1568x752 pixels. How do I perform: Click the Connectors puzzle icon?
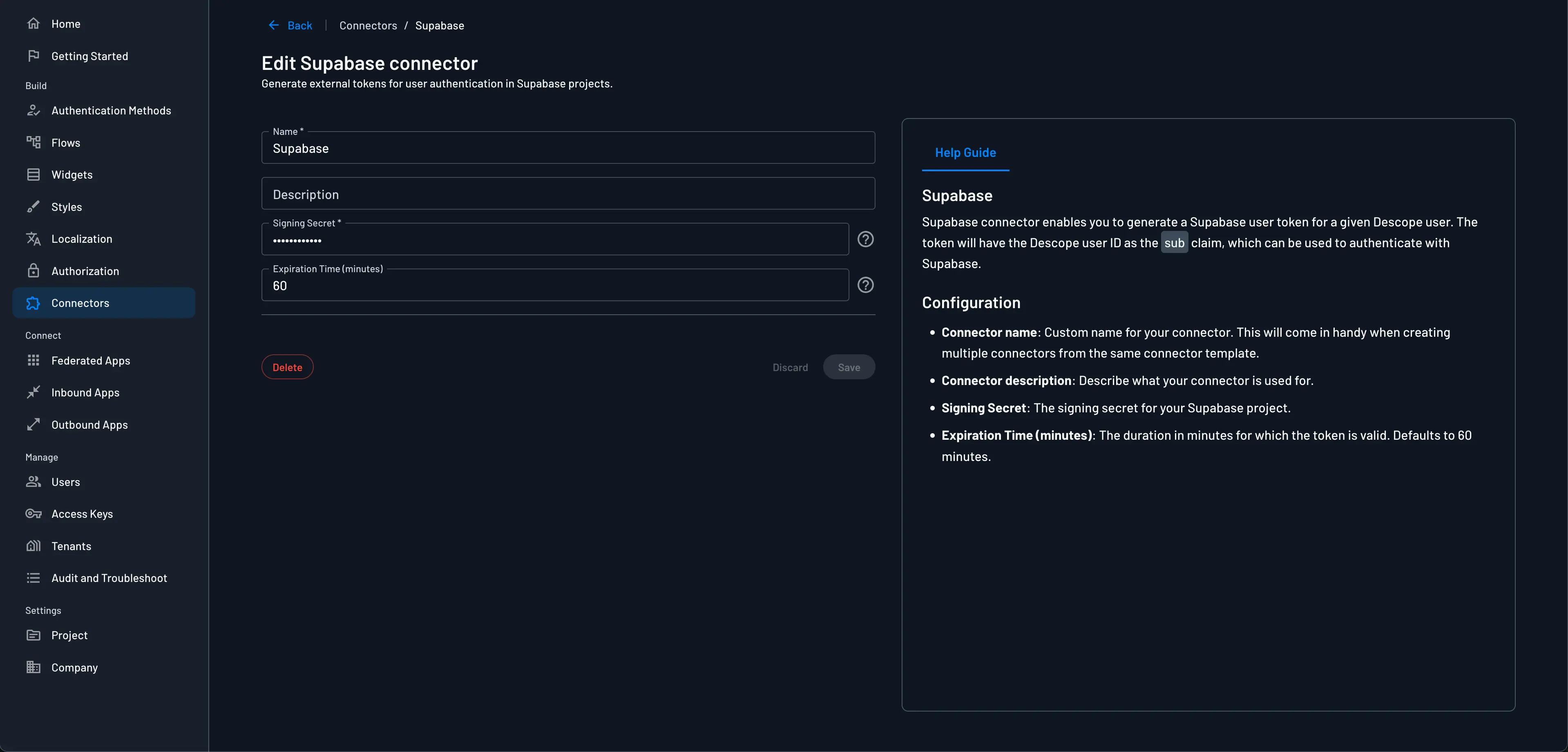34,302
